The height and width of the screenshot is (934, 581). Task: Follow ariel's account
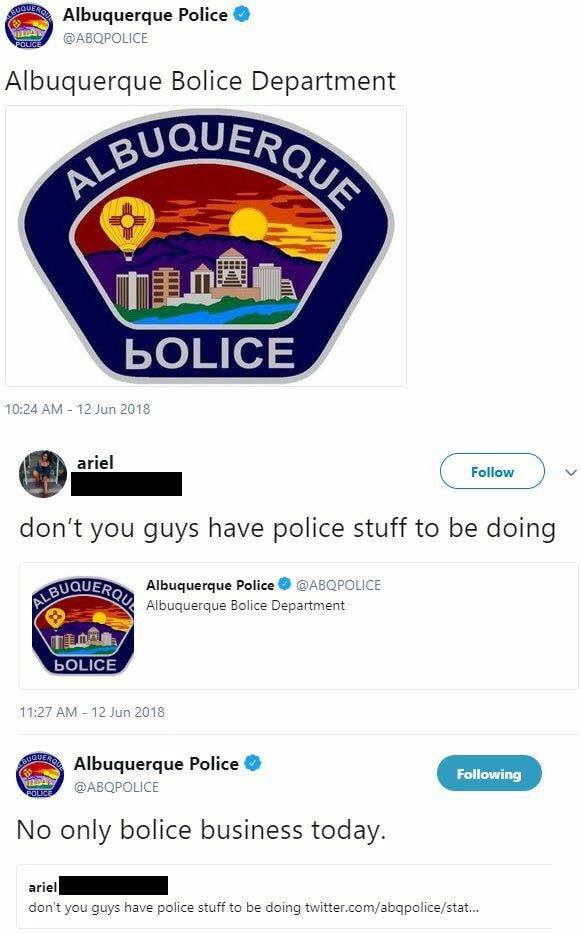pyautogui.click(x=492, y=472)
